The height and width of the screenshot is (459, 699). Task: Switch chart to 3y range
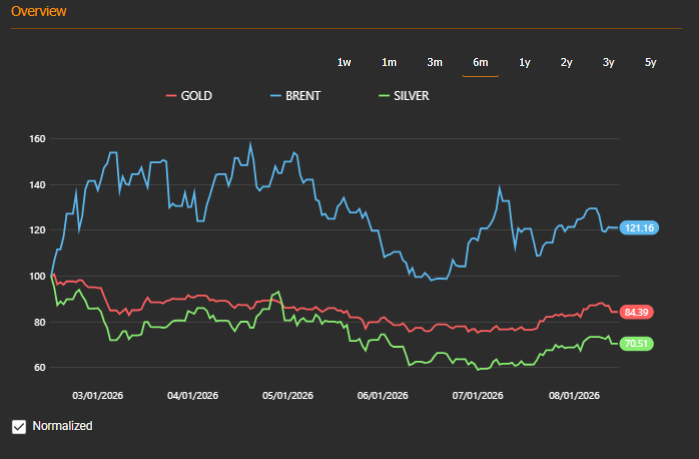(609, 62)
